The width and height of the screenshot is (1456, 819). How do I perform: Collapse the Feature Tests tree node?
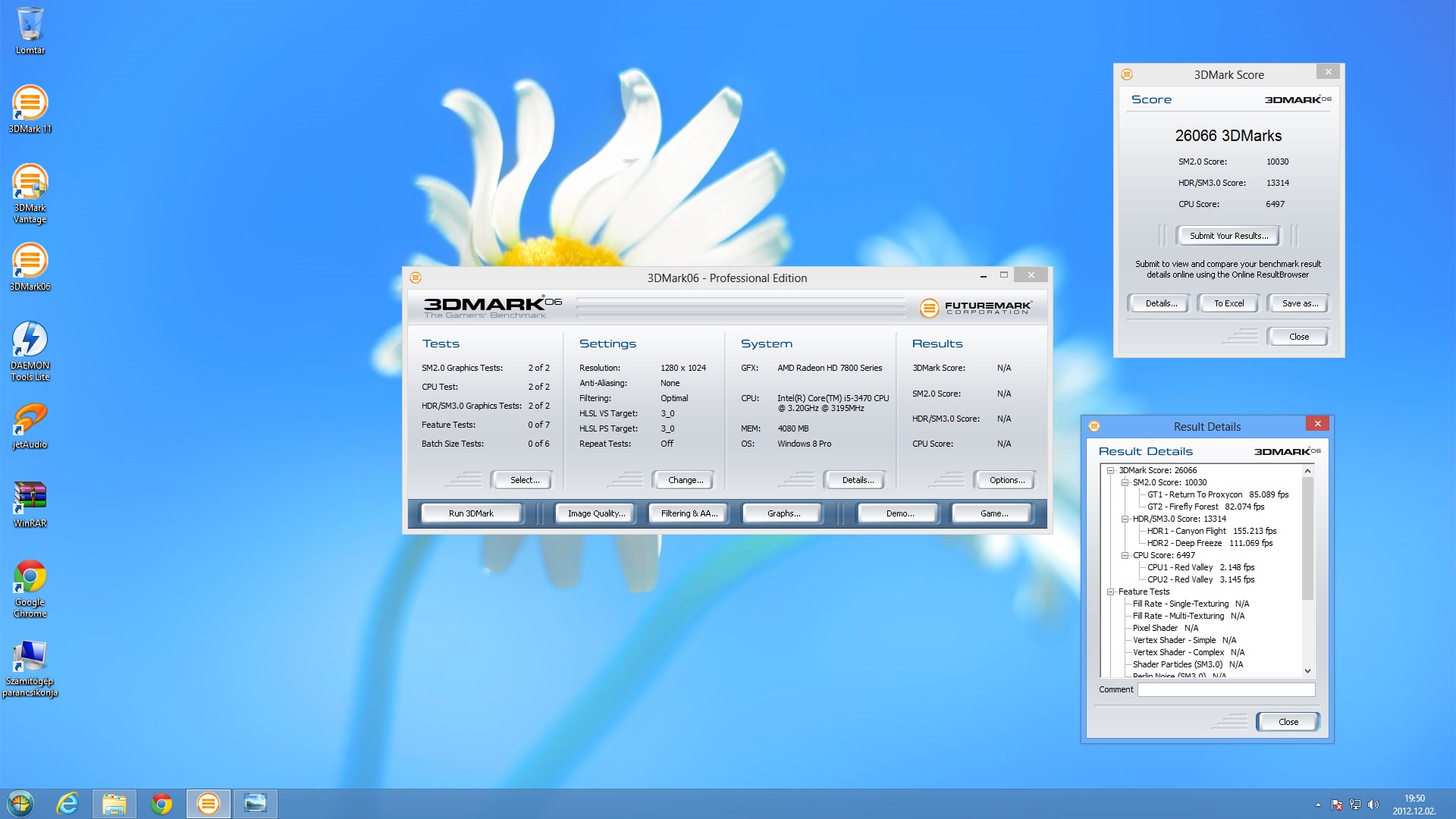point(1110,591)
